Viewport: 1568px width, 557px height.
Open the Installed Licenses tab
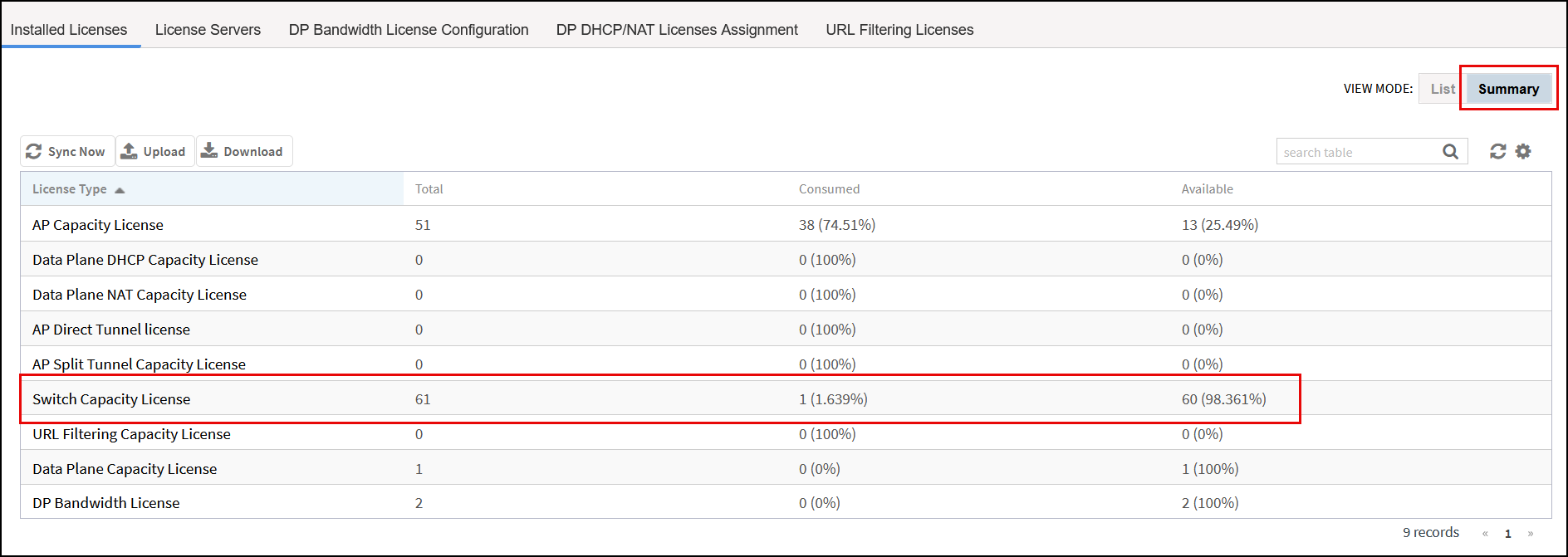click(x=69, y=30)
